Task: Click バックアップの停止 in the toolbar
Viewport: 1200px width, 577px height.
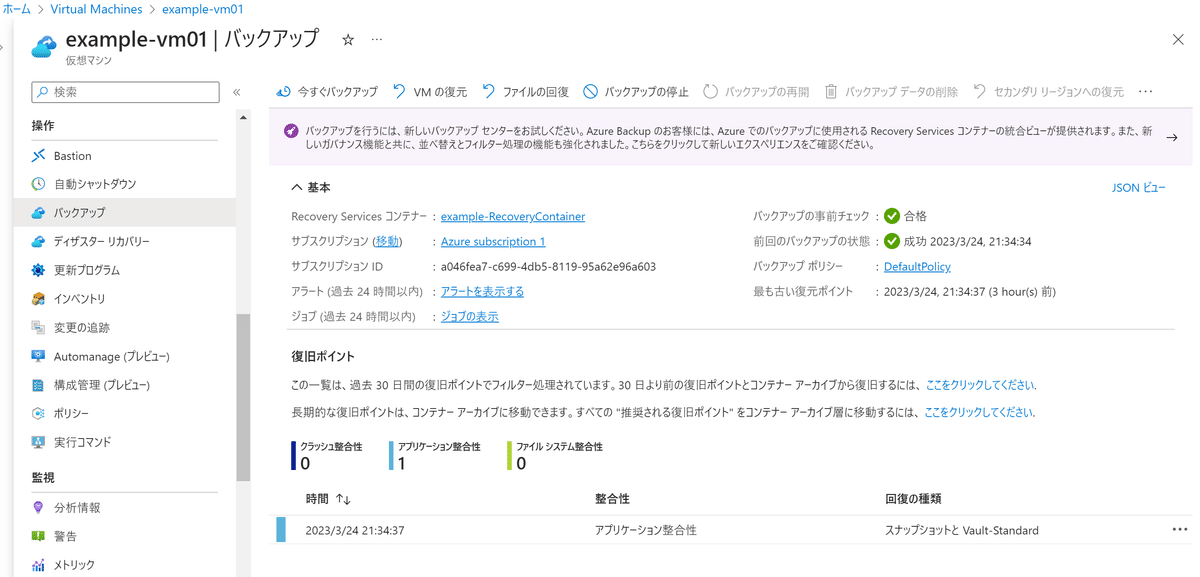Action: [x=636, y=92]
